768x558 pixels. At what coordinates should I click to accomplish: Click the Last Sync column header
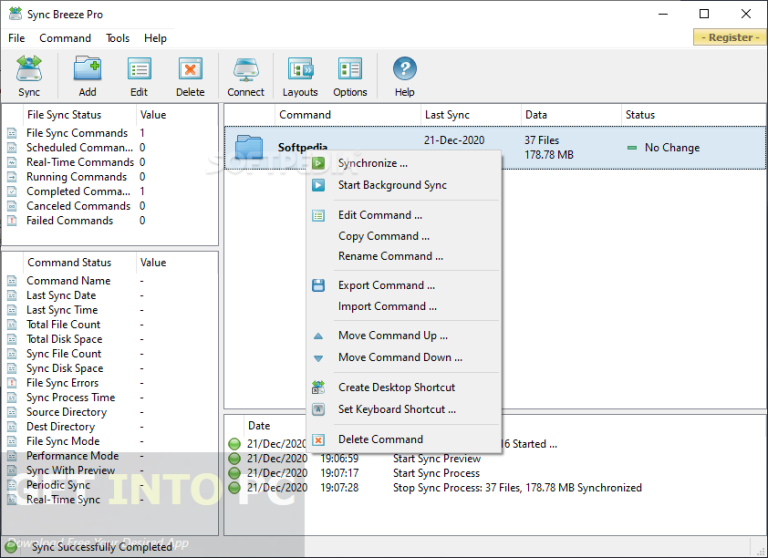[x=448, y=115]
